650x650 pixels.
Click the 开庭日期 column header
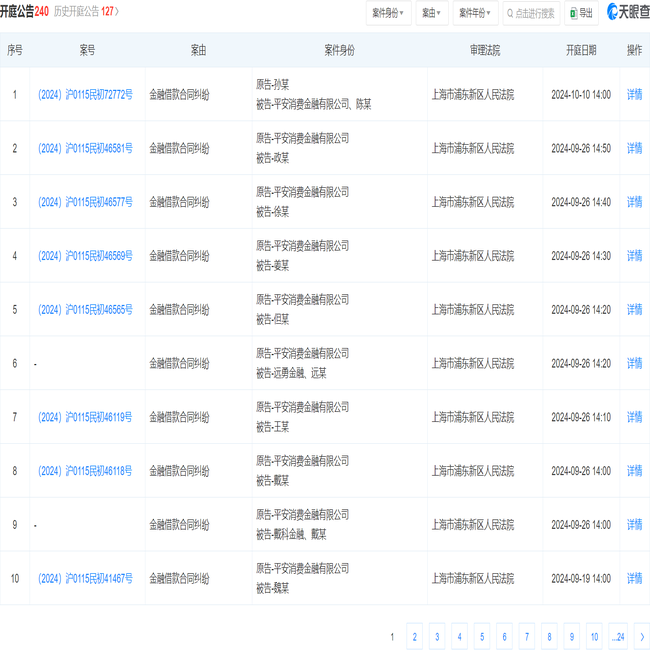(x=581, y=50)
